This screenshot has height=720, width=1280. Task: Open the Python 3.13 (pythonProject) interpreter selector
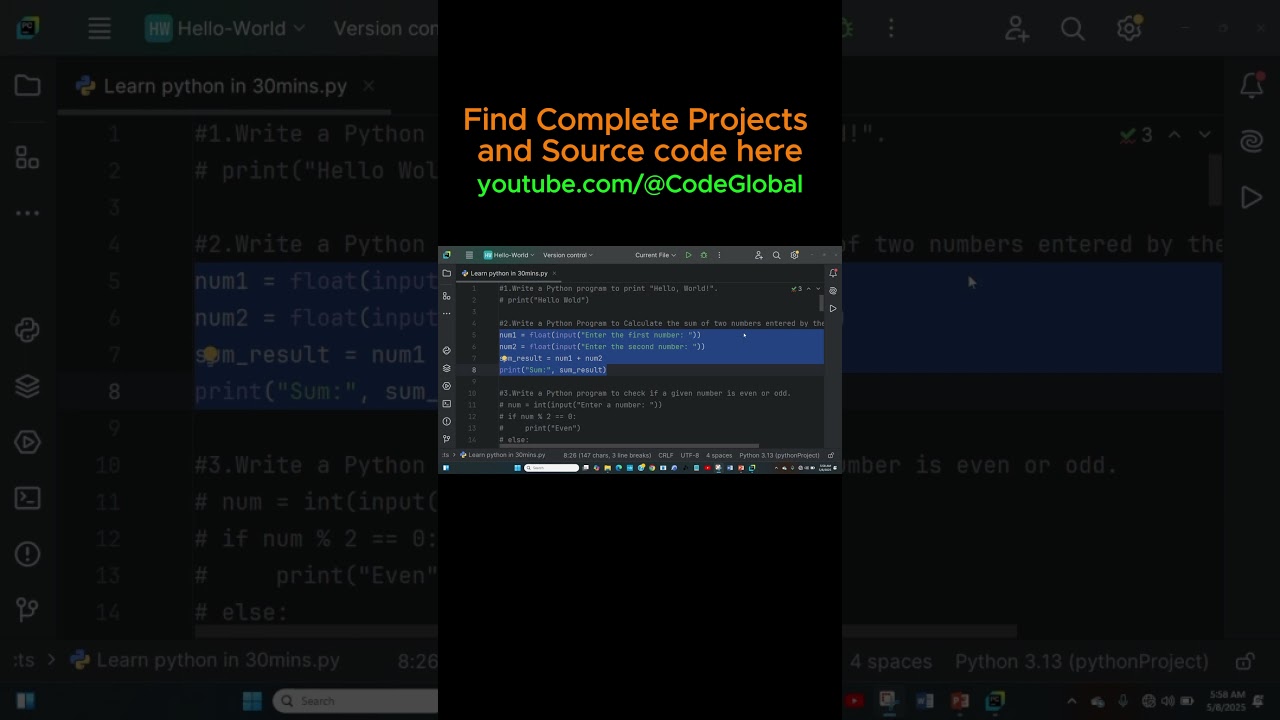[x=779, y=455]
